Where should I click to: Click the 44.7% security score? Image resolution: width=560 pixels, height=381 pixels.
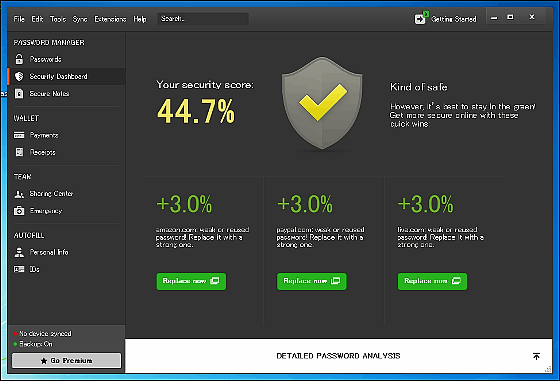tap(196, 111)
